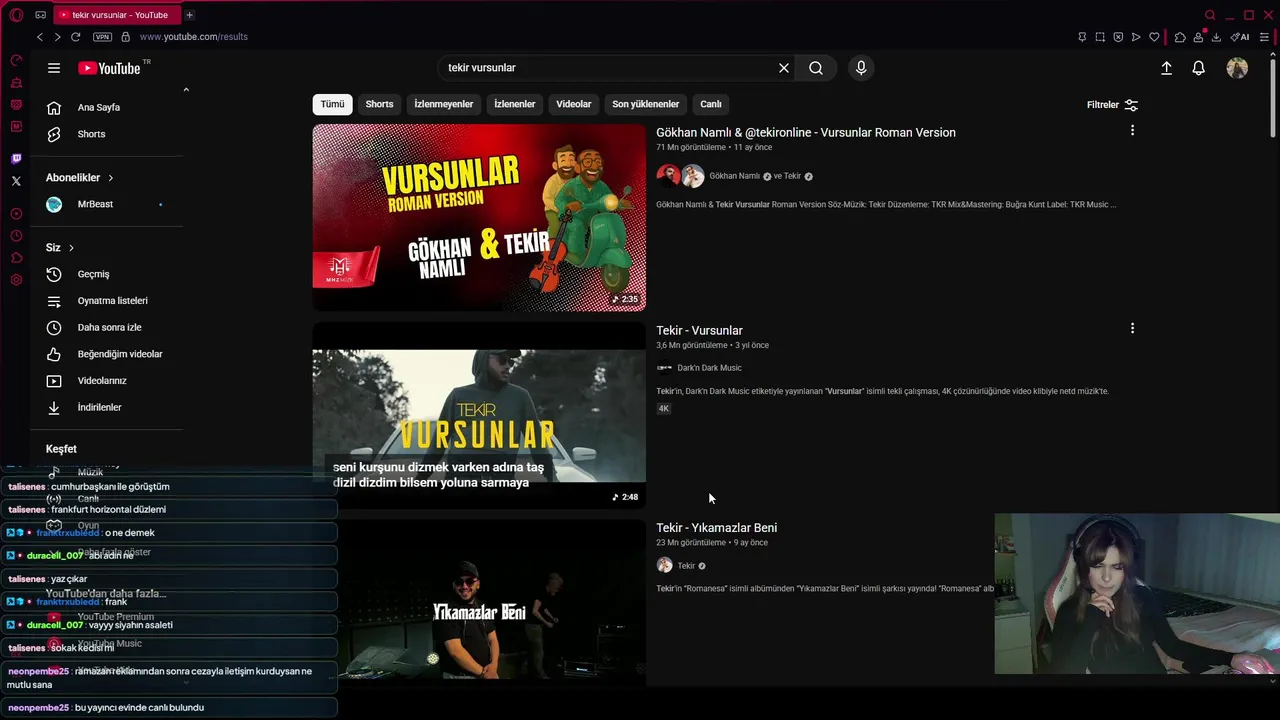Viewport: 1280px width, 720px height.
Task: Go forward in browser history
Action: click(x=57, y=37)
